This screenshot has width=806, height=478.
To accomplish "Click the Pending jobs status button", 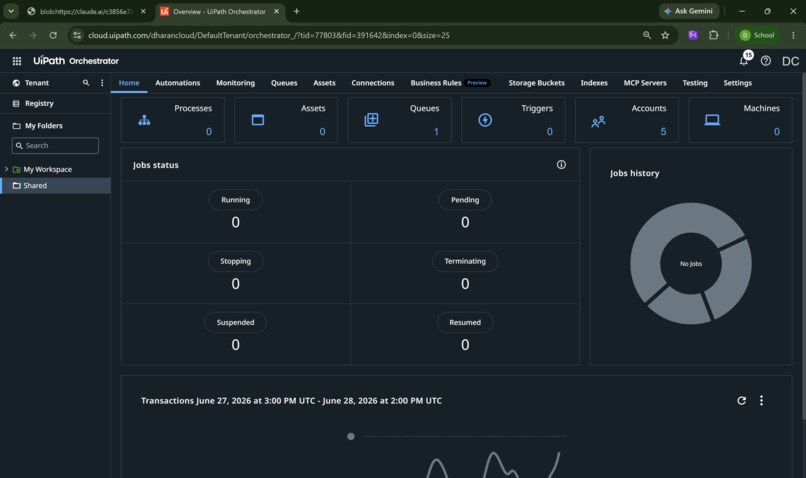I will pos(465,200).
